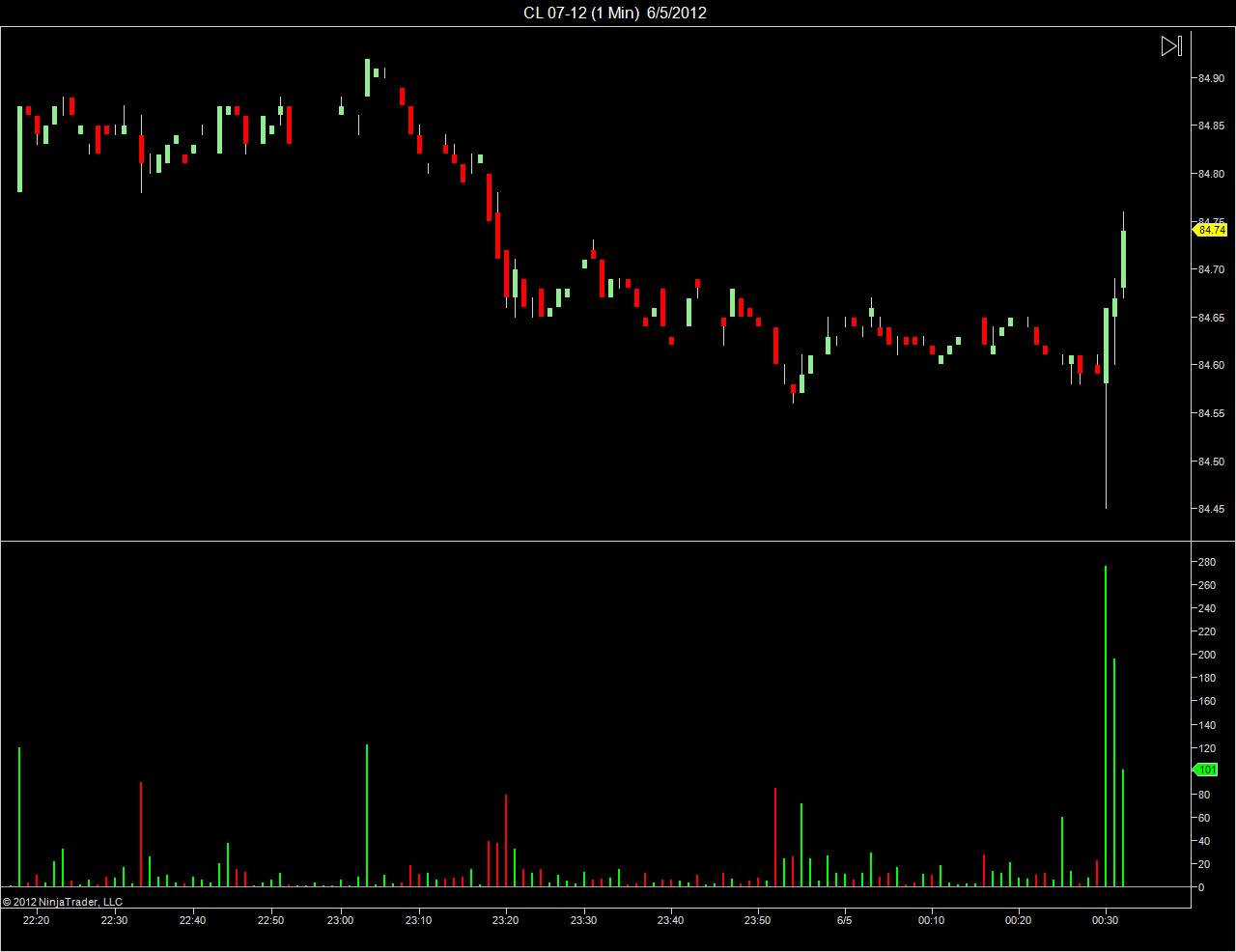Click the chart title CL 07-12 (1 Min) 6/5/2012
This screenshot has width=1236, height=952.
coord(615,13)
